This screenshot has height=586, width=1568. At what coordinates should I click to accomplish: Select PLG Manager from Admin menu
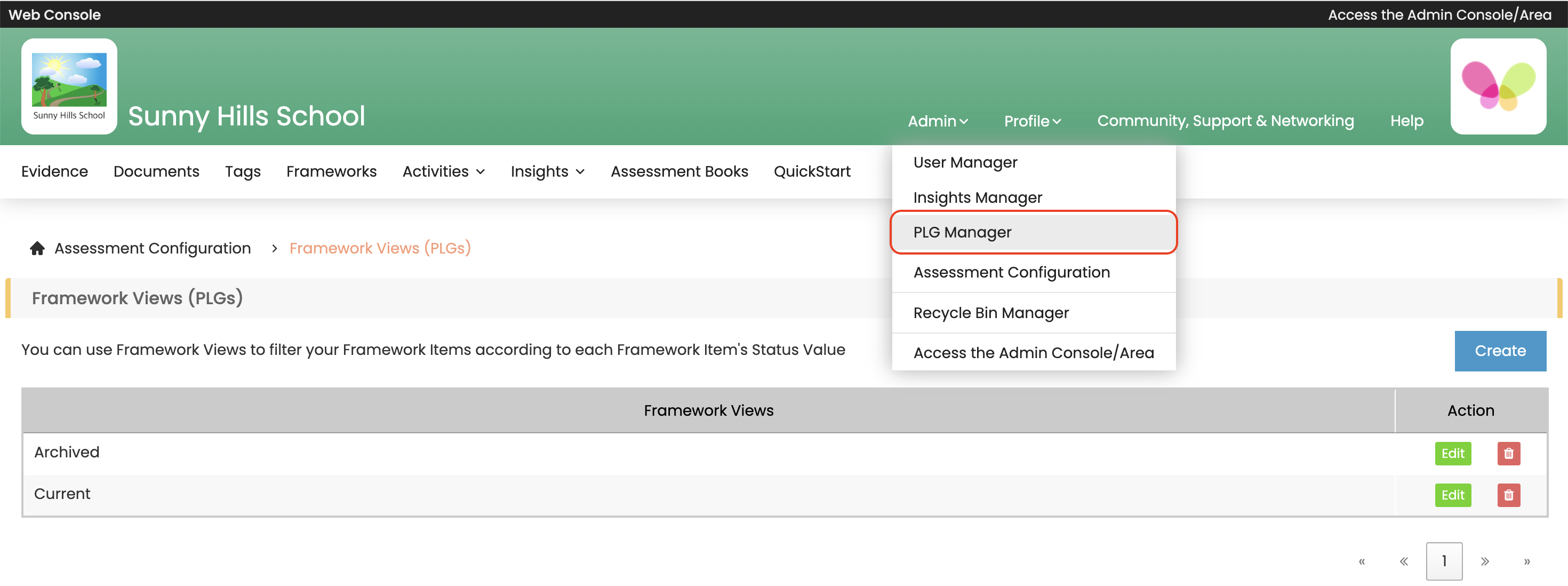(962, 232)
